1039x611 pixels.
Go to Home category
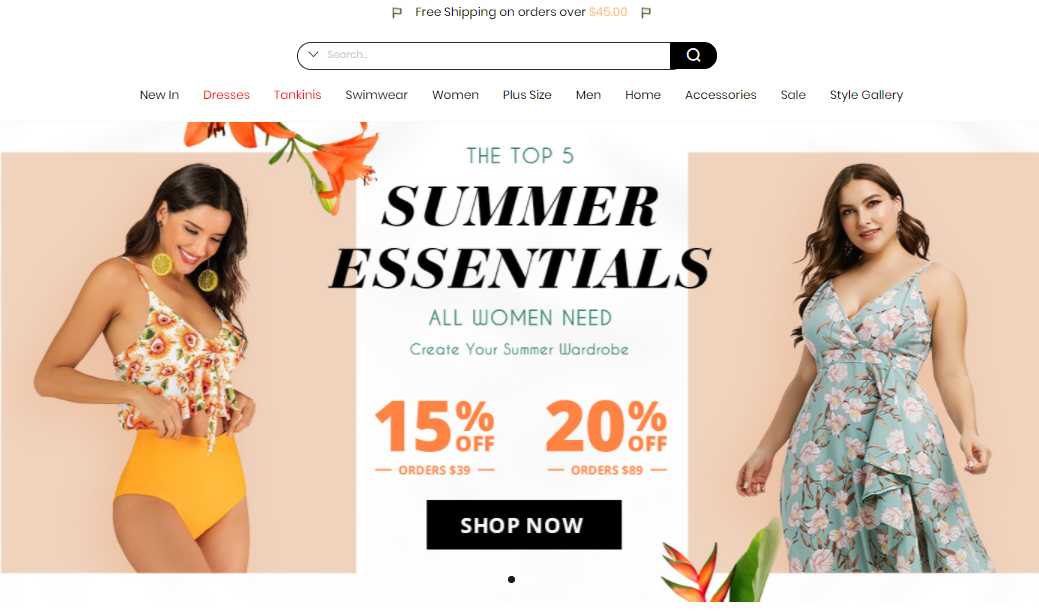coord(643,95)
